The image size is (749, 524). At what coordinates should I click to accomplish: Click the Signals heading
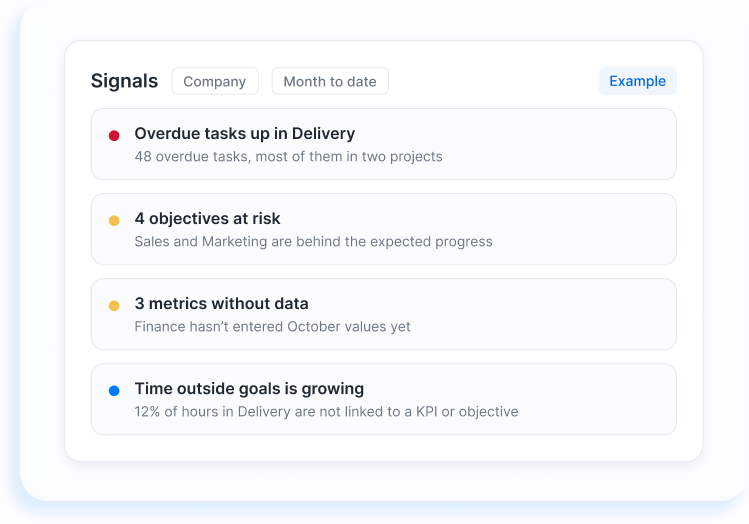pyautogui.click(x=124, y=81)
